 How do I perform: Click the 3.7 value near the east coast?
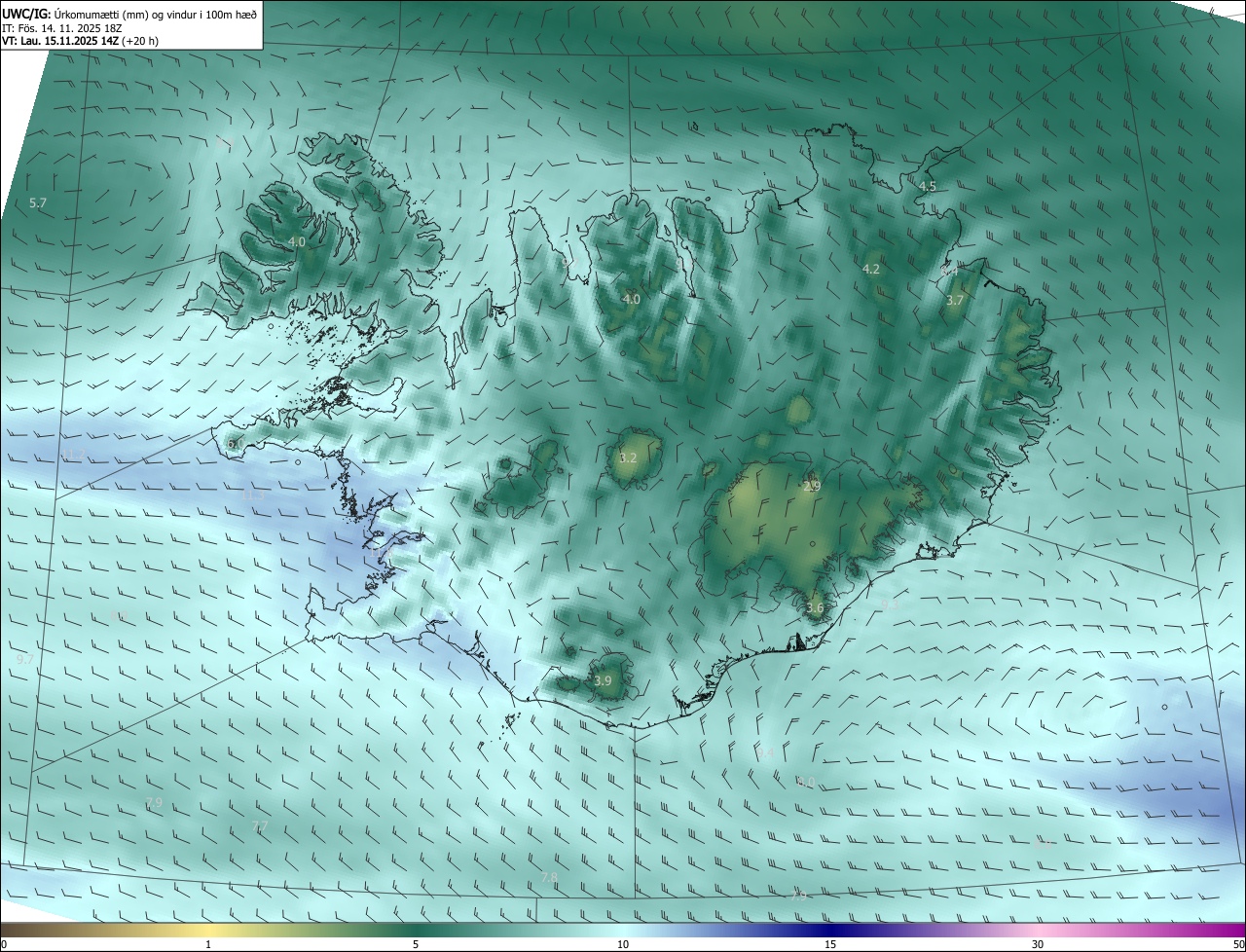[955, 301]
